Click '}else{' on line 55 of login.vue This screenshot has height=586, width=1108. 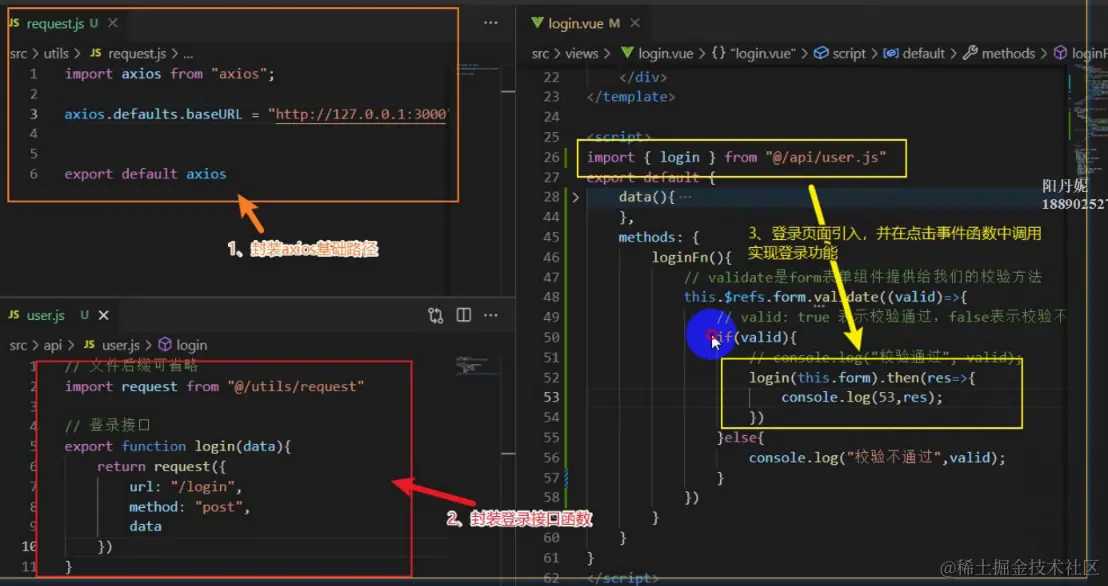(741, 438)
